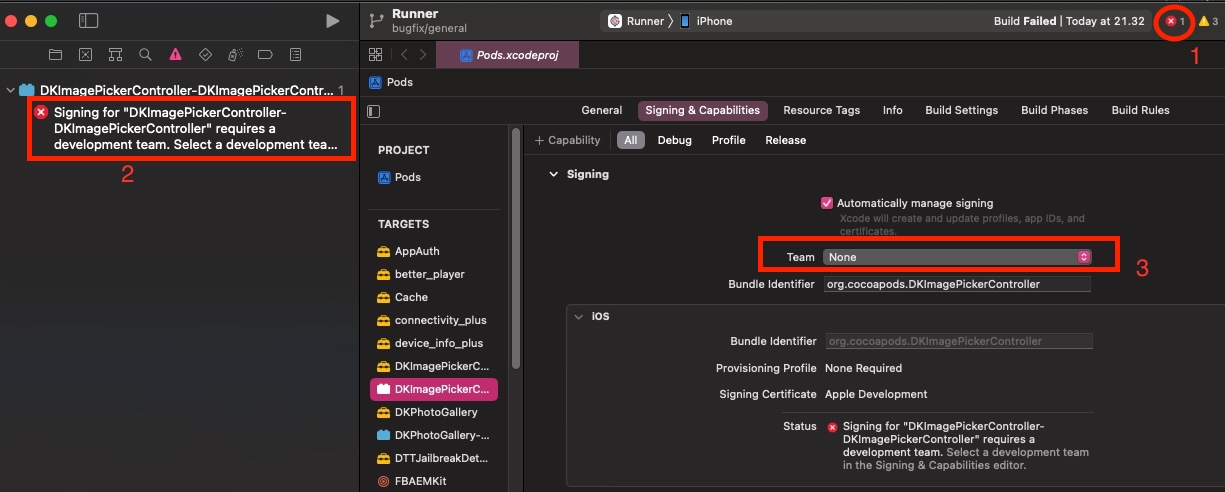This screenshot has height=492, width=1225.
Task: Click the red error count indicator
Action: point(1175,21)
